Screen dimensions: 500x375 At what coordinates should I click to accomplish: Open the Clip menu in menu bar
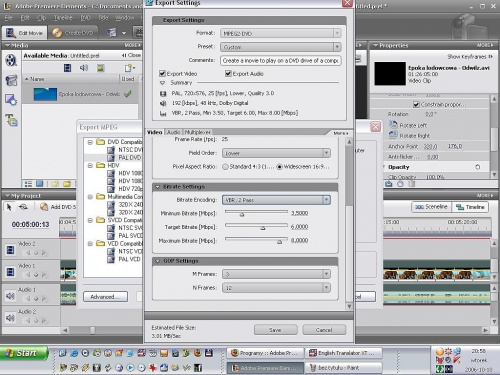point(41,18)
